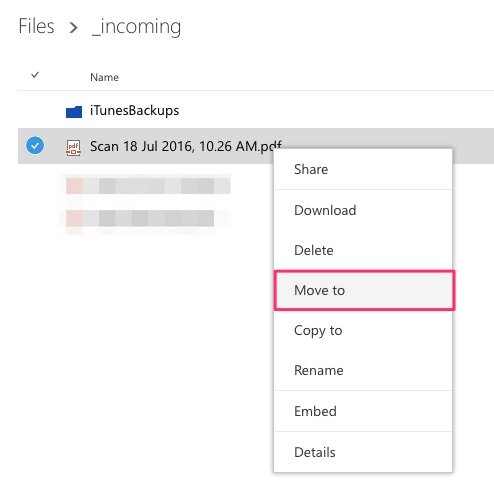Open the _incoming breadcrumb folder
This screenshot has height=501, width=494.
[137, 26]
